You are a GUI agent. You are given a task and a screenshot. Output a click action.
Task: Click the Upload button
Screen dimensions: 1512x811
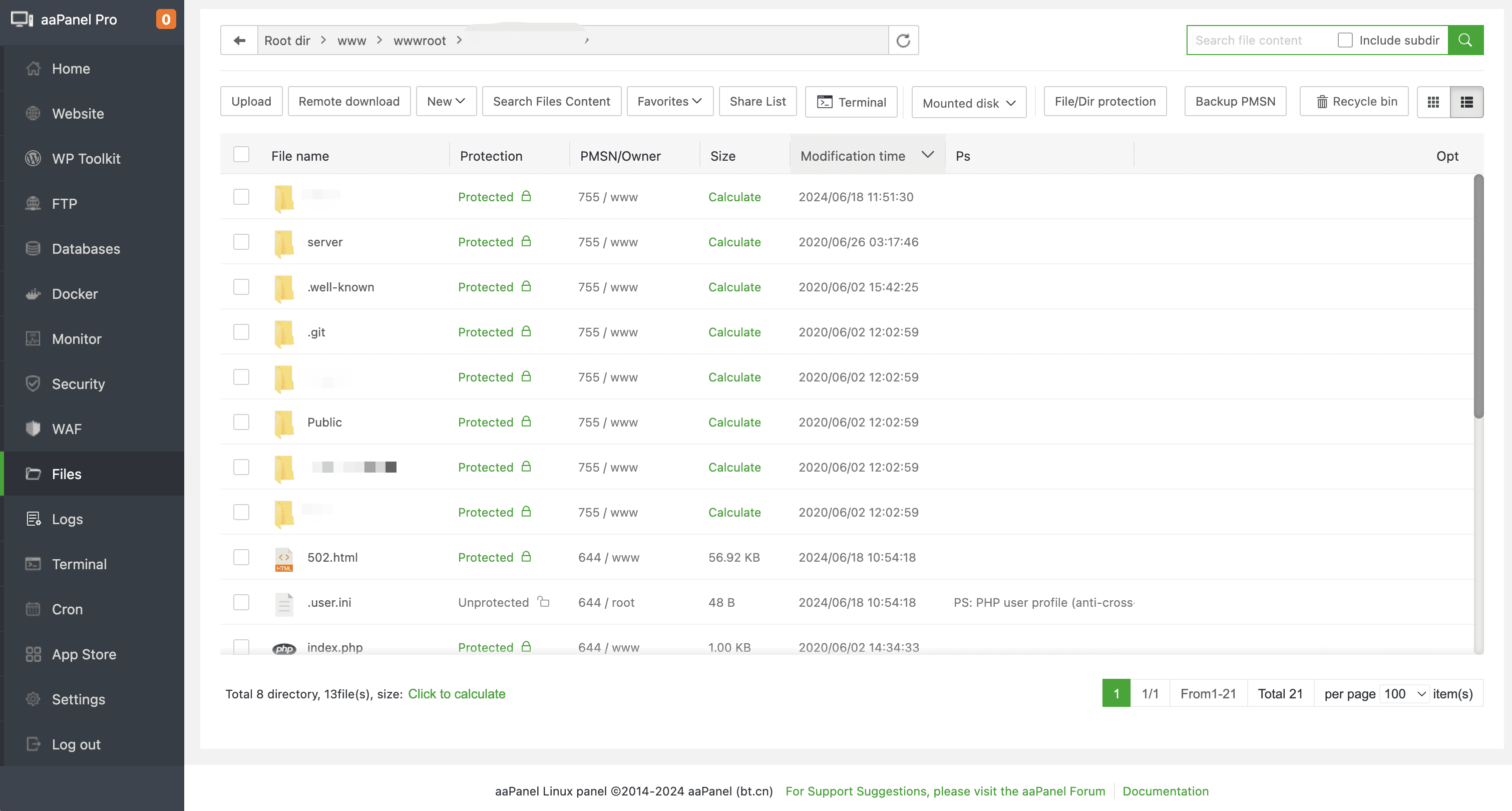(251, 102)
